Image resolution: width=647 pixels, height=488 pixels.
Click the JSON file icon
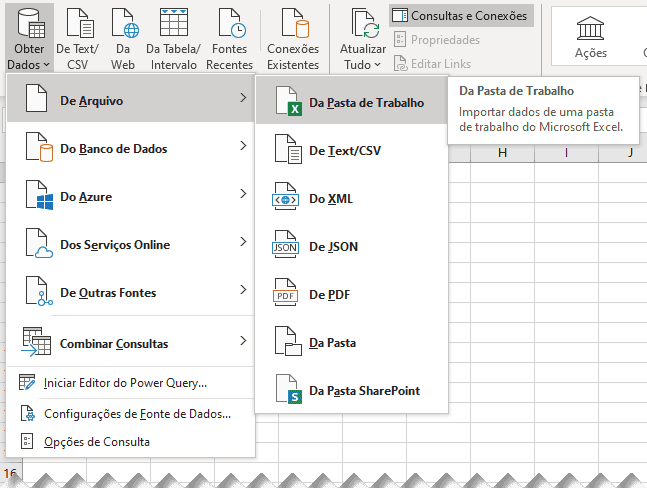(x=285, y=244)
